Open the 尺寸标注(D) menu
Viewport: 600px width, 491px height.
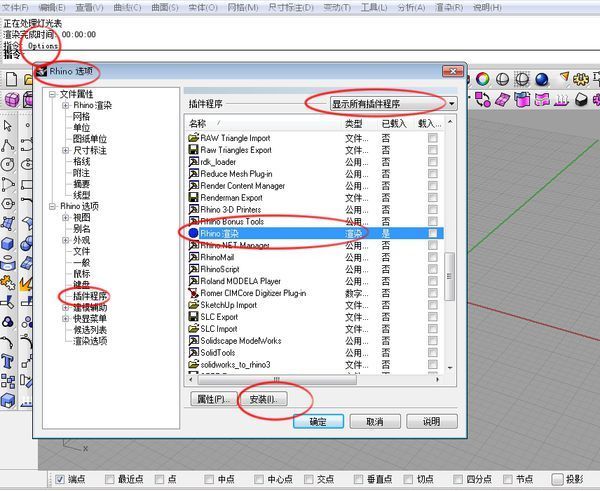click(291, 7)
